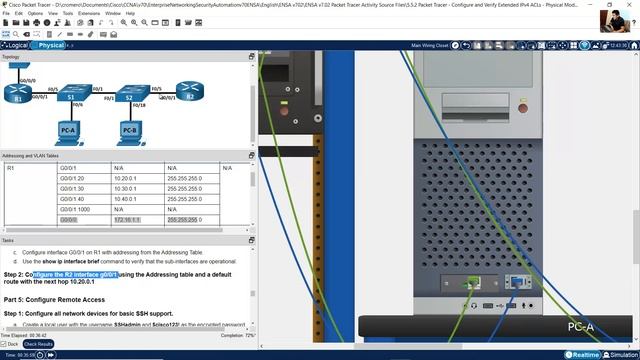
Task: Click the Zoom Out magnifier icon
Action: point(144,23)
